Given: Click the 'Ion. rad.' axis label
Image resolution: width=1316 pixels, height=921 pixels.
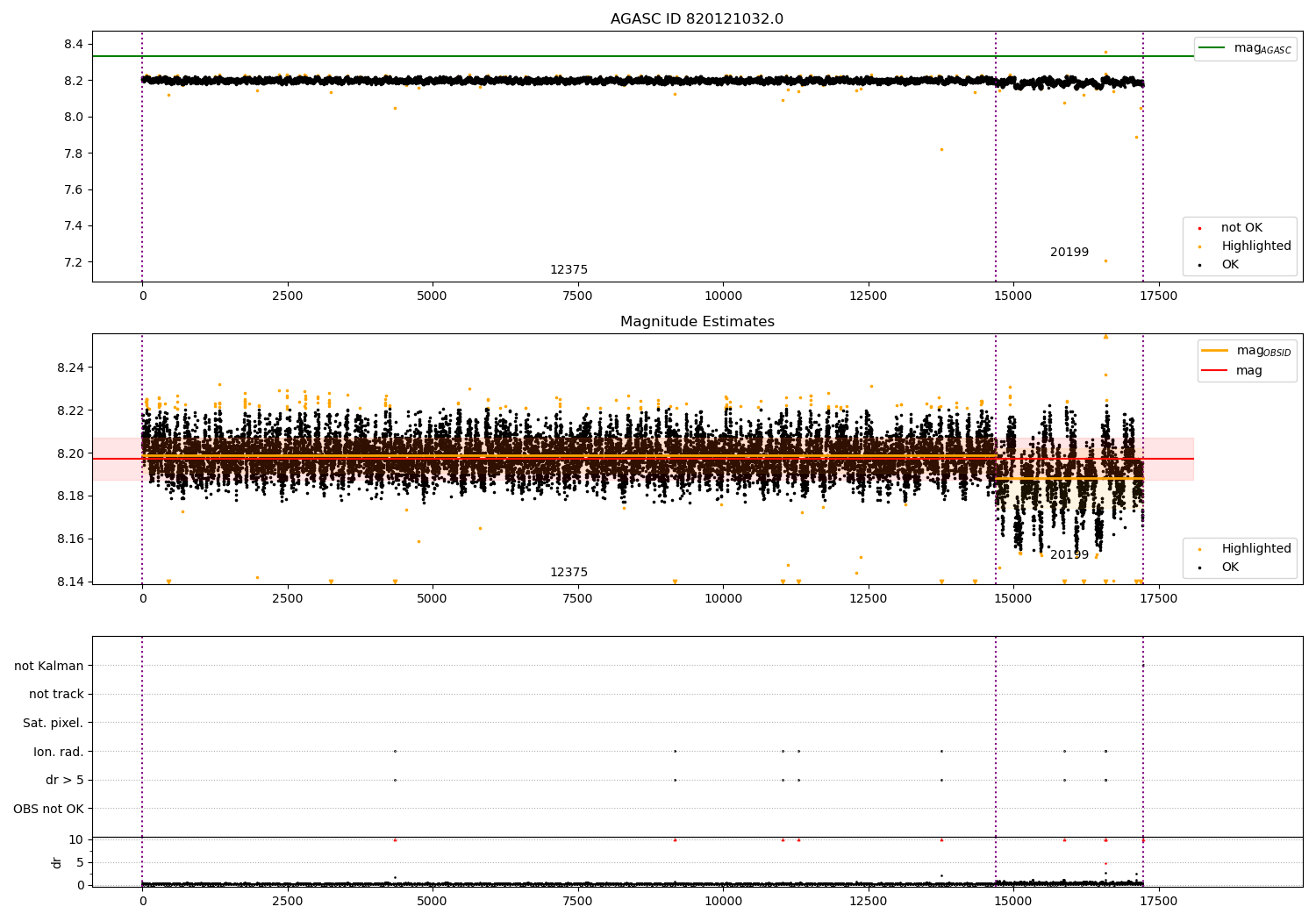Looking at the screenshot, I should 59,752.
